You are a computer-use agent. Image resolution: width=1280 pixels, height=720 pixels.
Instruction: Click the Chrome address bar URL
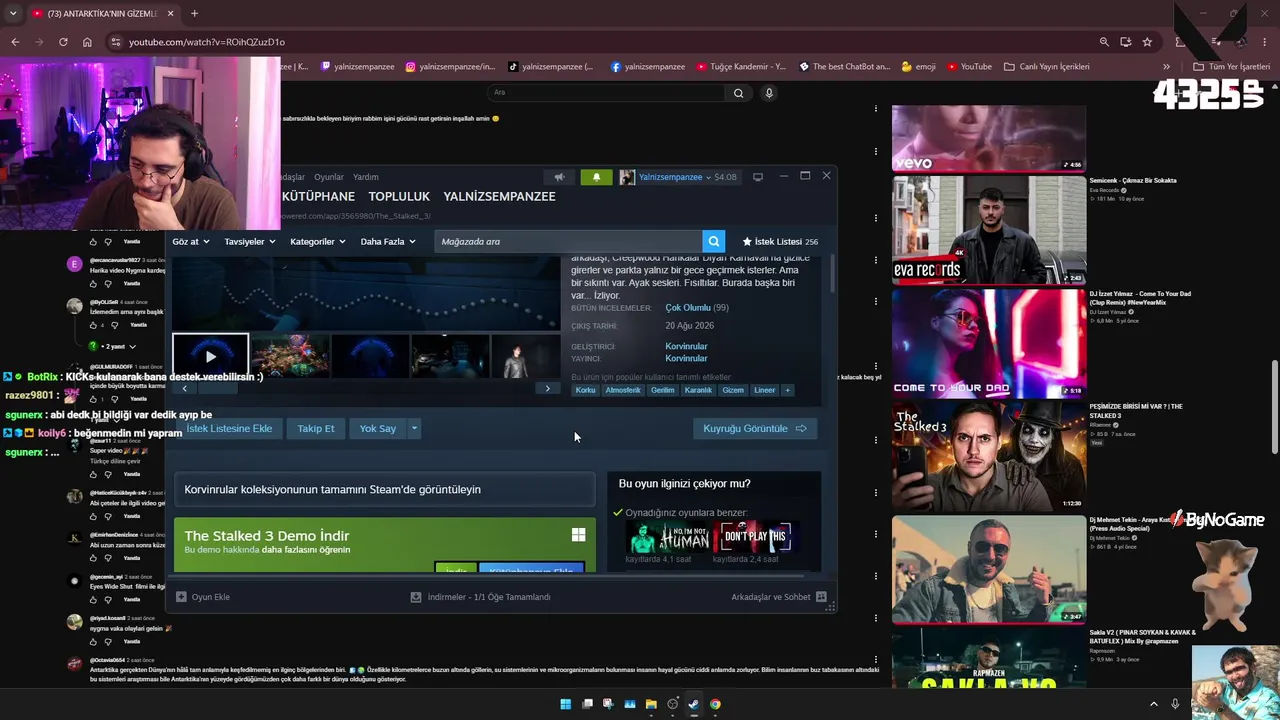click(207, 42)
